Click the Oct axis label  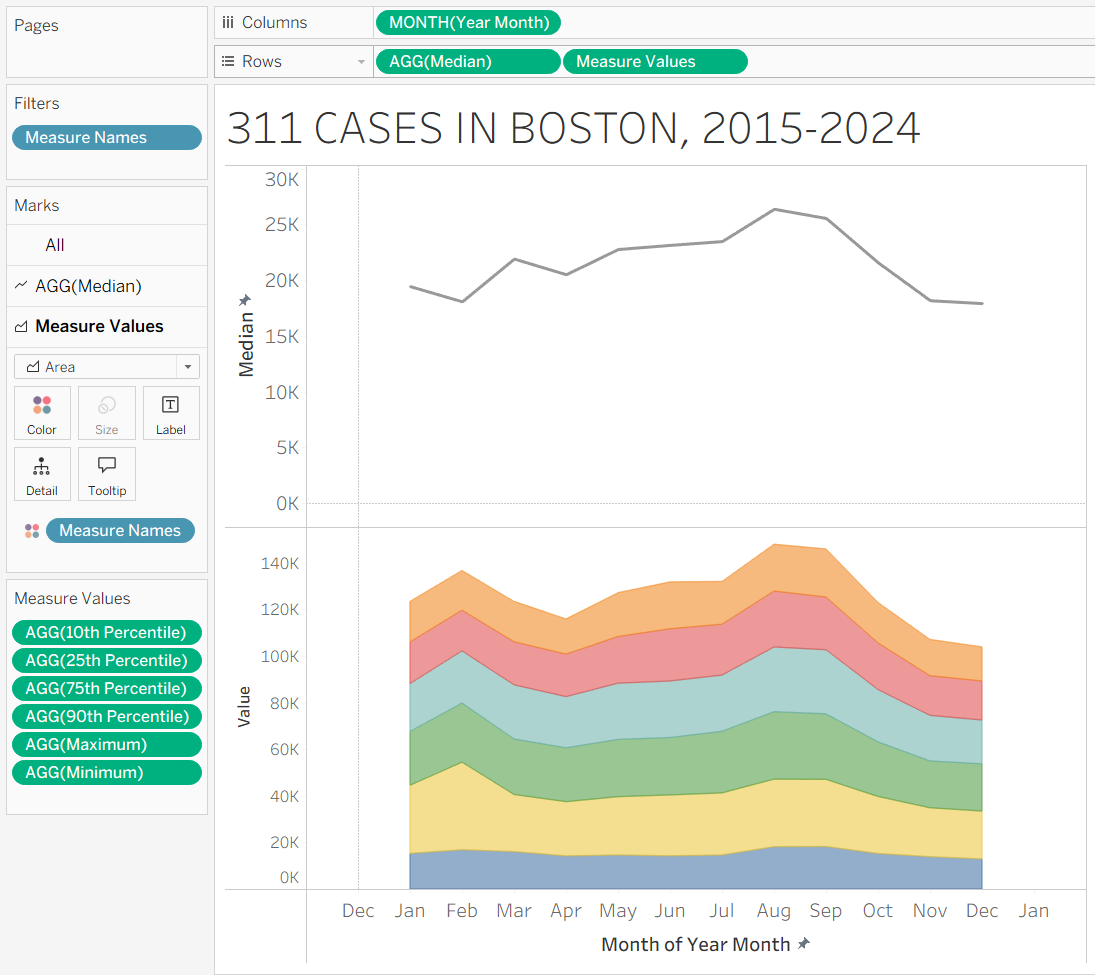coord(878,911)
